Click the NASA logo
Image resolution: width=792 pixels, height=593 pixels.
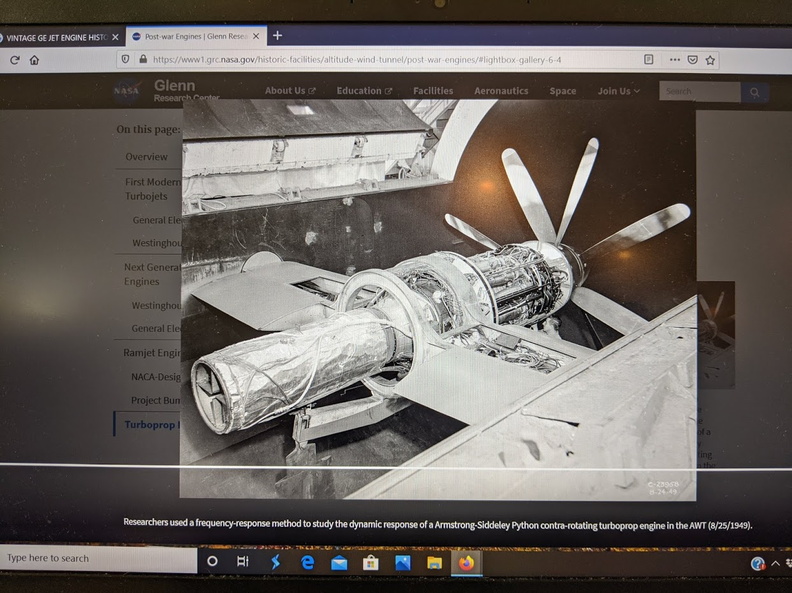click(x=126, y=91)
